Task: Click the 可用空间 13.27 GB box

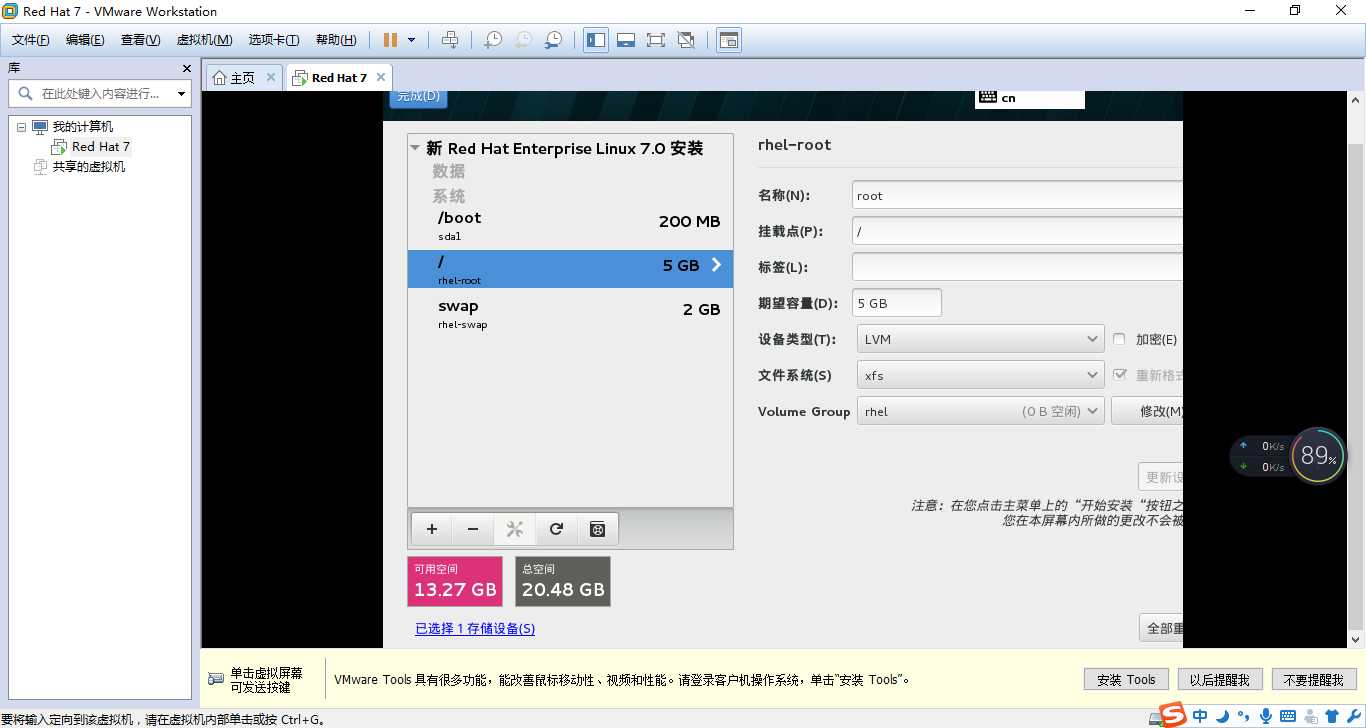Action: coord(455,581)
